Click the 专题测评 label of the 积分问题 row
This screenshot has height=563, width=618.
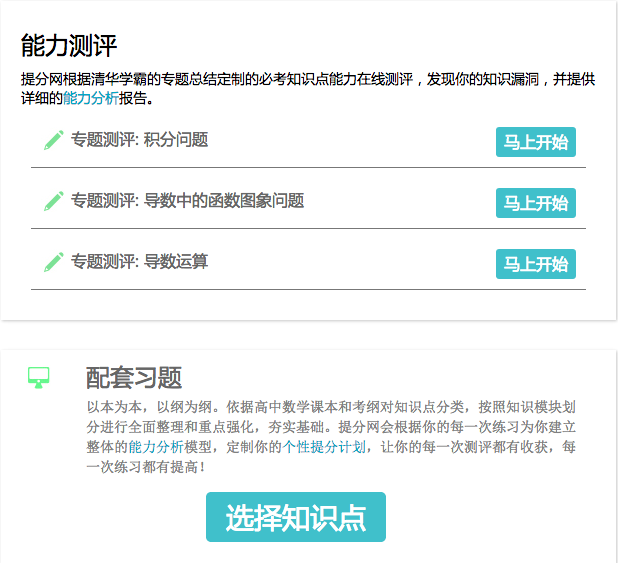pos(103,140)
